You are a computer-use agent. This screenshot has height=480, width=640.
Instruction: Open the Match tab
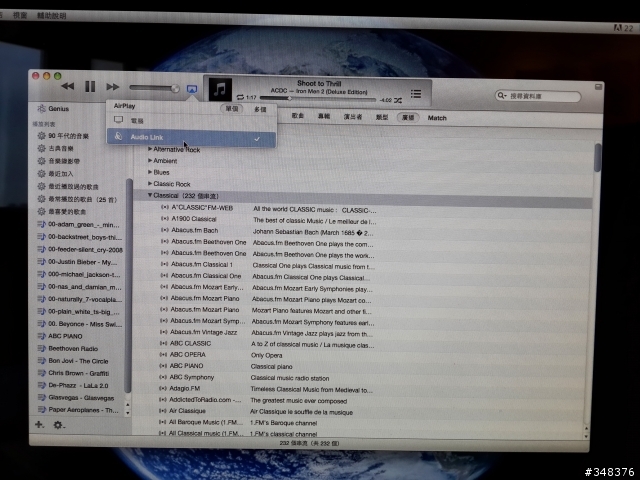click(437, 118)
